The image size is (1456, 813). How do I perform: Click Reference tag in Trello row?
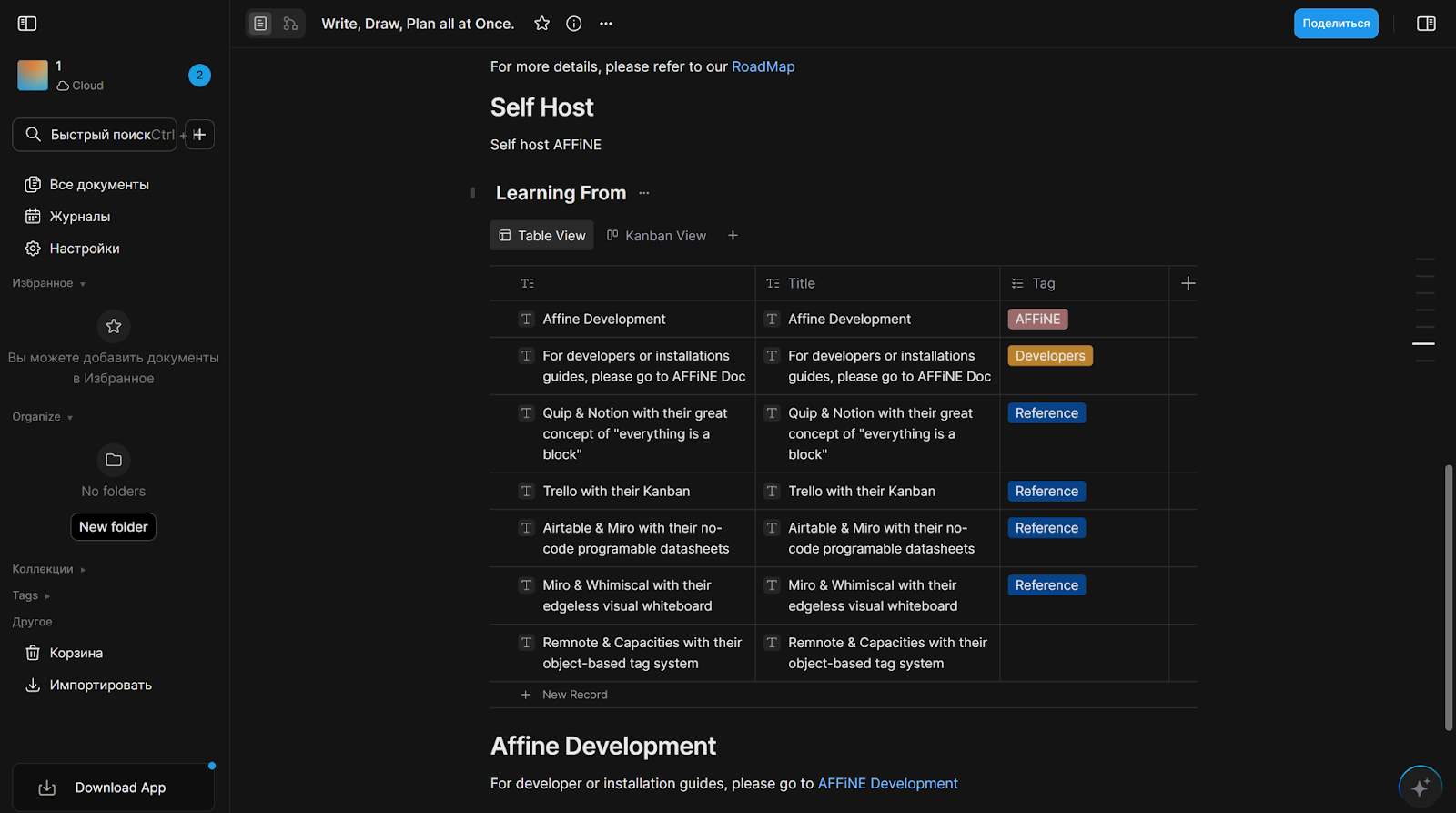coord(1046,492)
